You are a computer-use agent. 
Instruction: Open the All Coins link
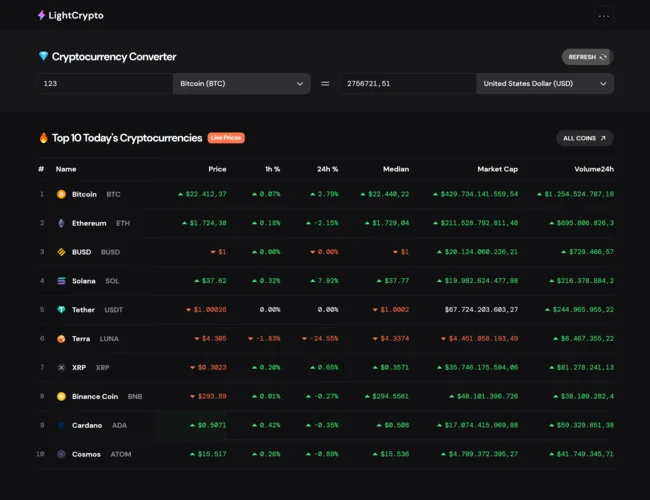point(585,138)
